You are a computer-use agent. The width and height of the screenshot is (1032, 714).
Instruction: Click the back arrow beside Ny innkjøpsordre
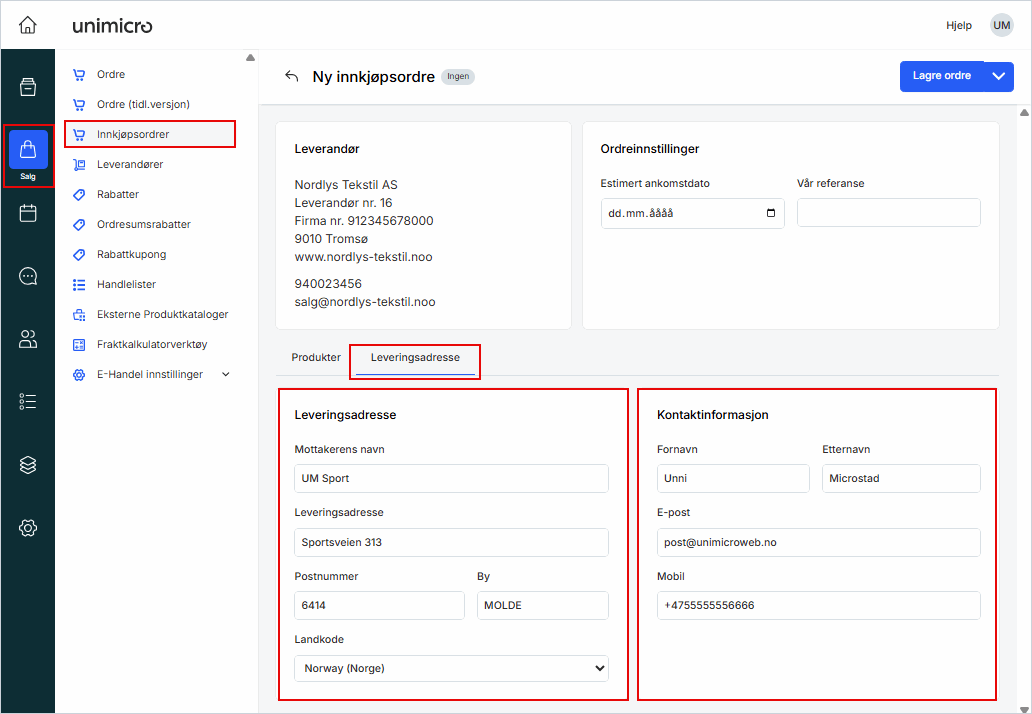291,76
